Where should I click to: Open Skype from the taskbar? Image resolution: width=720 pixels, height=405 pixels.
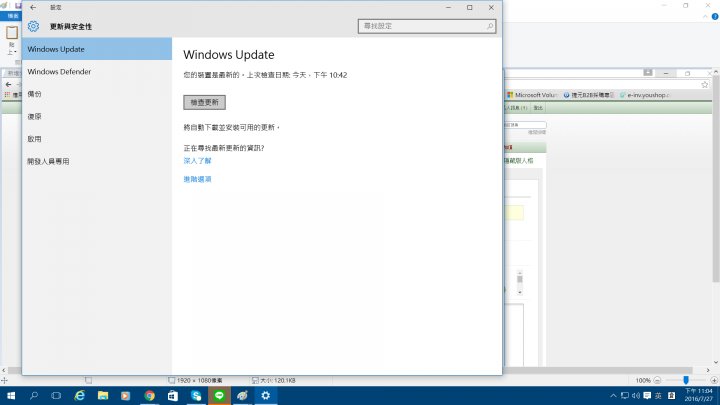(196, 395)
